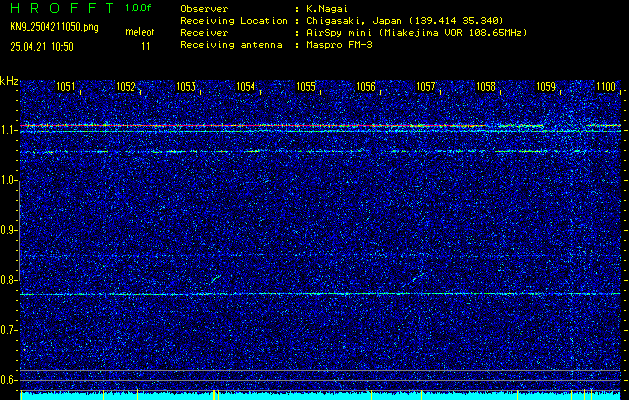Click the Observer field label
The height and width of the screenshot is (400, 629).
[x=204, y=8]
